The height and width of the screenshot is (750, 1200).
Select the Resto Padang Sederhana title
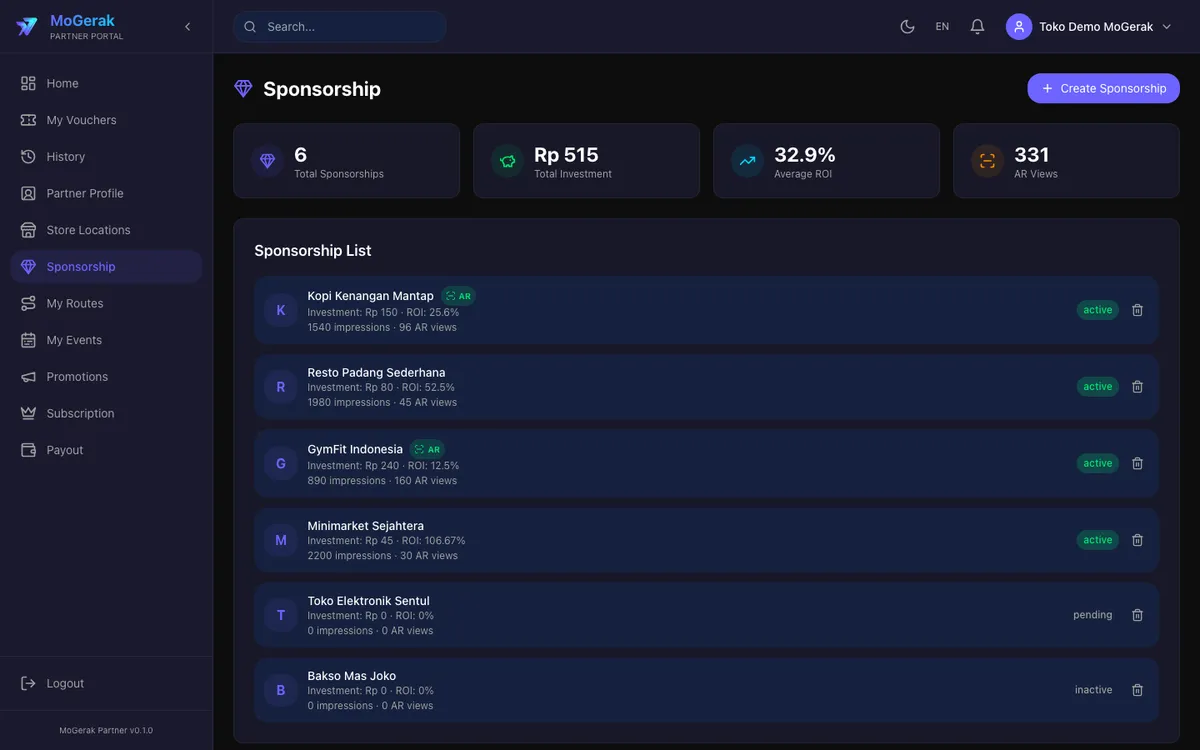click(376, 372)
